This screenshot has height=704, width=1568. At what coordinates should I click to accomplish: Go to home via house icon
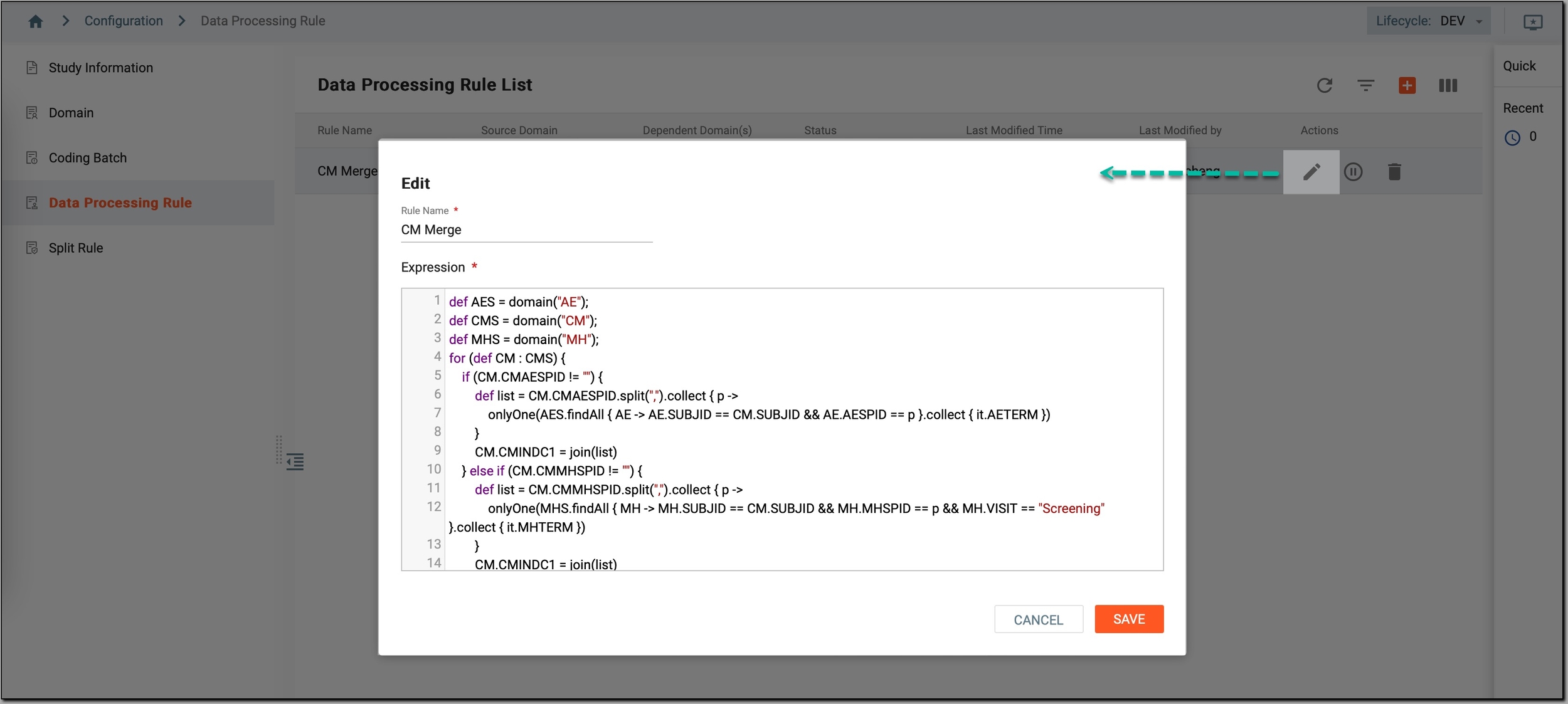[x=36, y=21]
